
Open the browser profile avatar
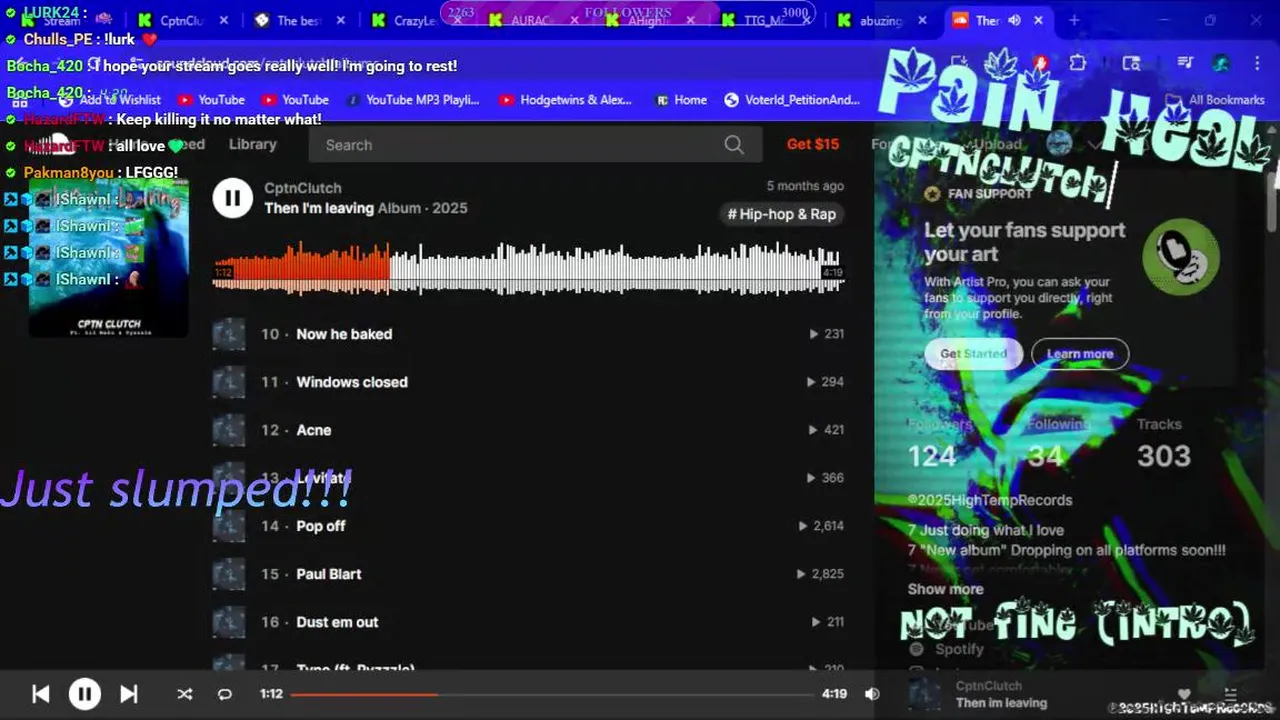tap(1221, 63)
